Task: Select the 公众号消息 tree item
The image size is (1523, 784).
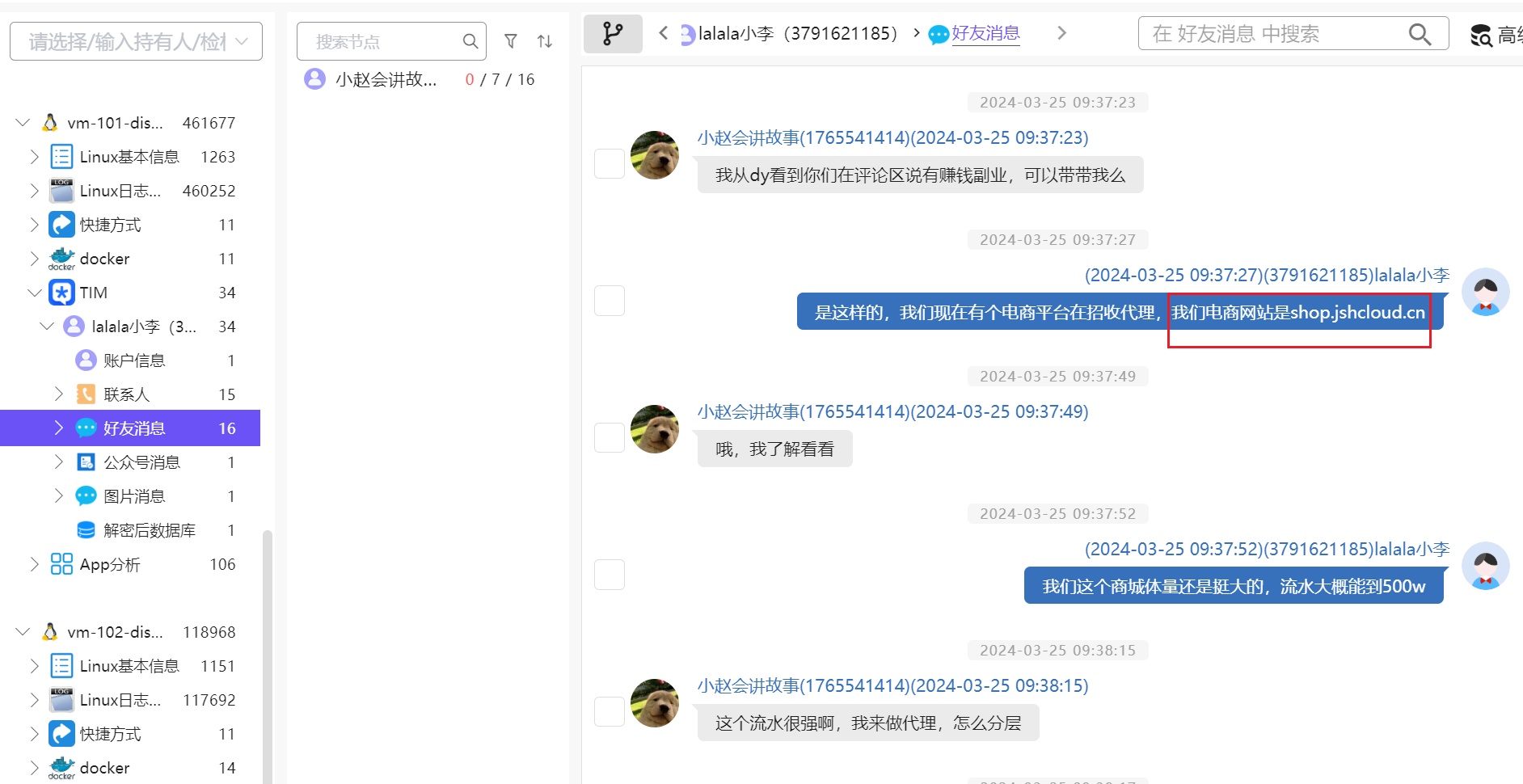Action: tap(141, 462)
